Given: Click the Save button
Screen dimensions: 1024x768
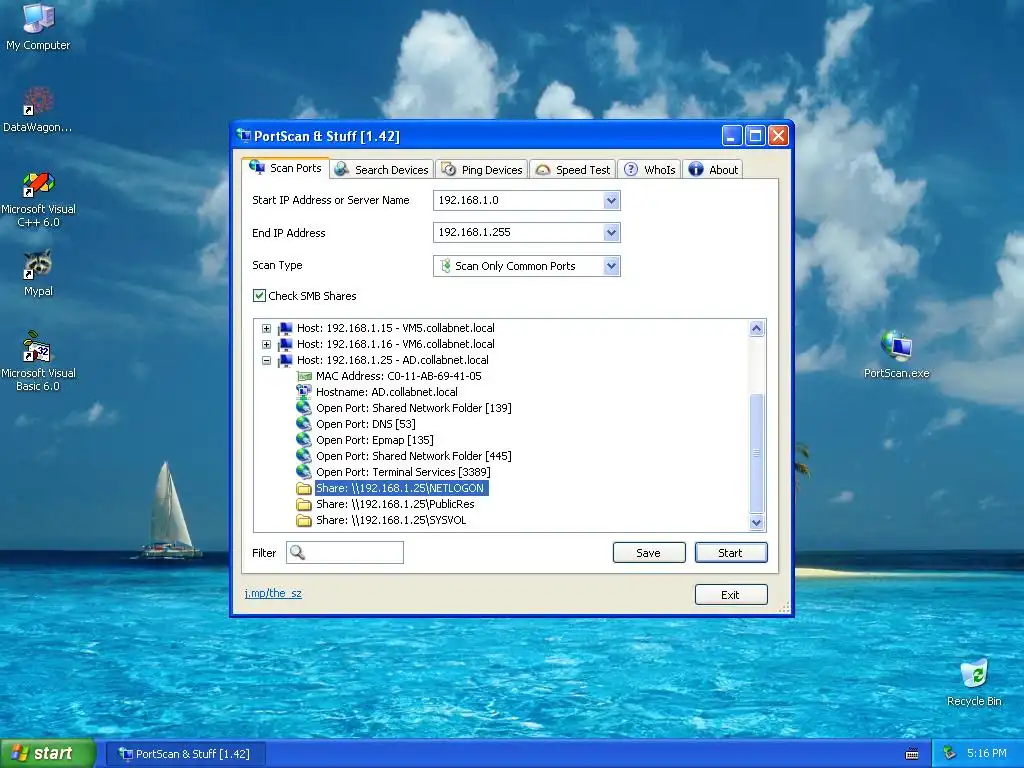Looking at the screenshot, I should click(x=649, y=552).
